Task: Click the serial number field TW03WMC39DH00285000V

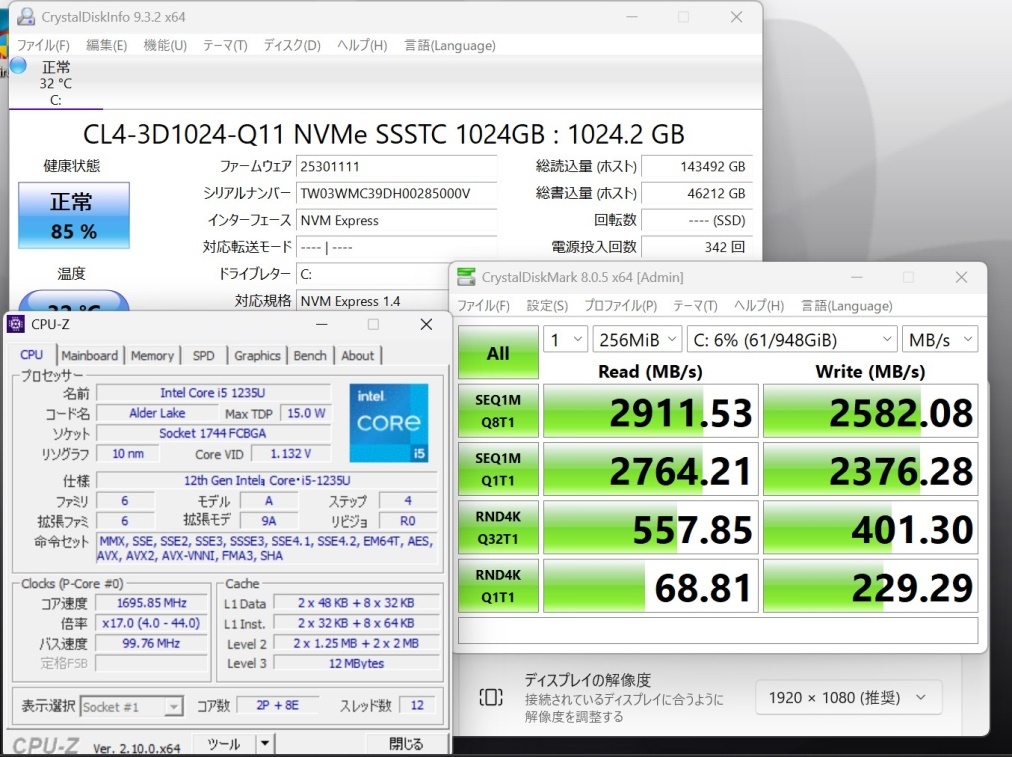Action: click(396, 194)
